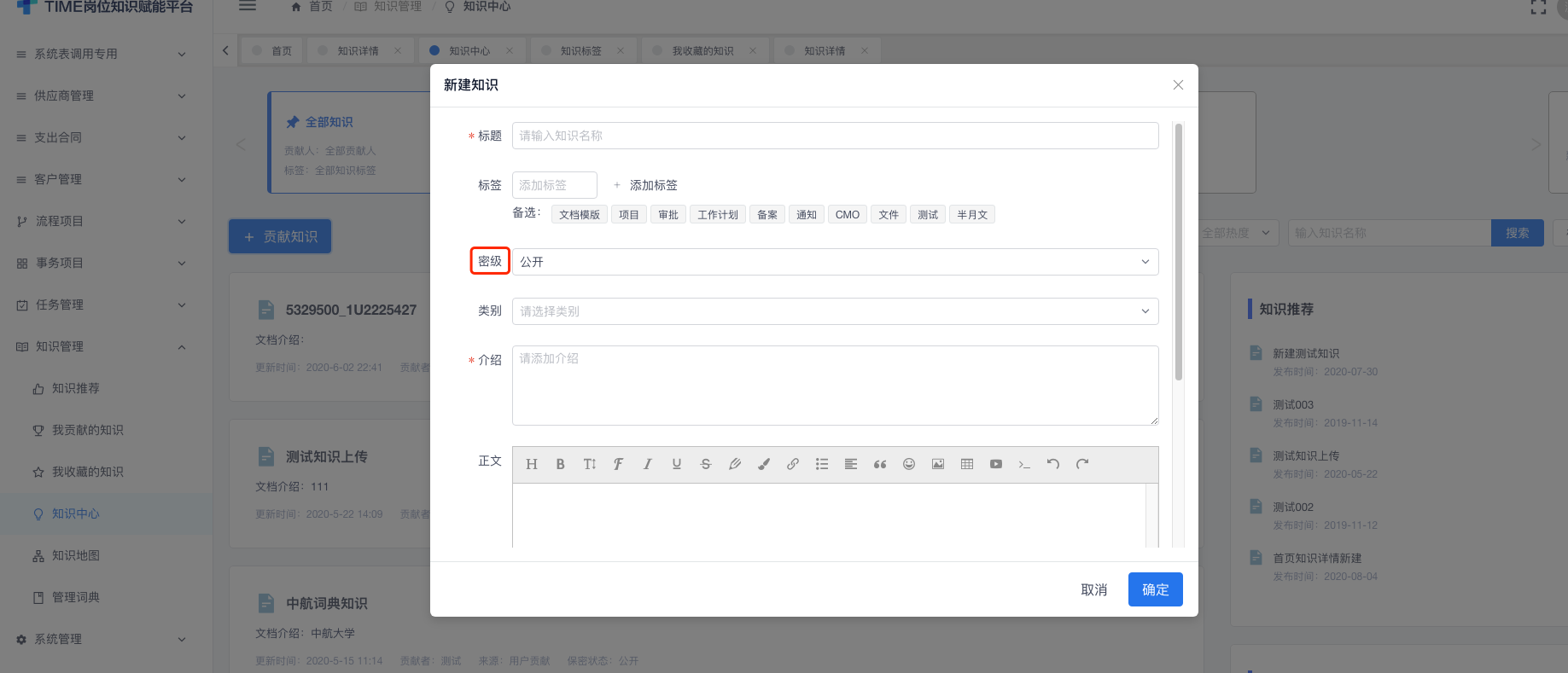The image size is (1568, 673).
Task: Undo the last editor action
Action: pos(1053,464)
